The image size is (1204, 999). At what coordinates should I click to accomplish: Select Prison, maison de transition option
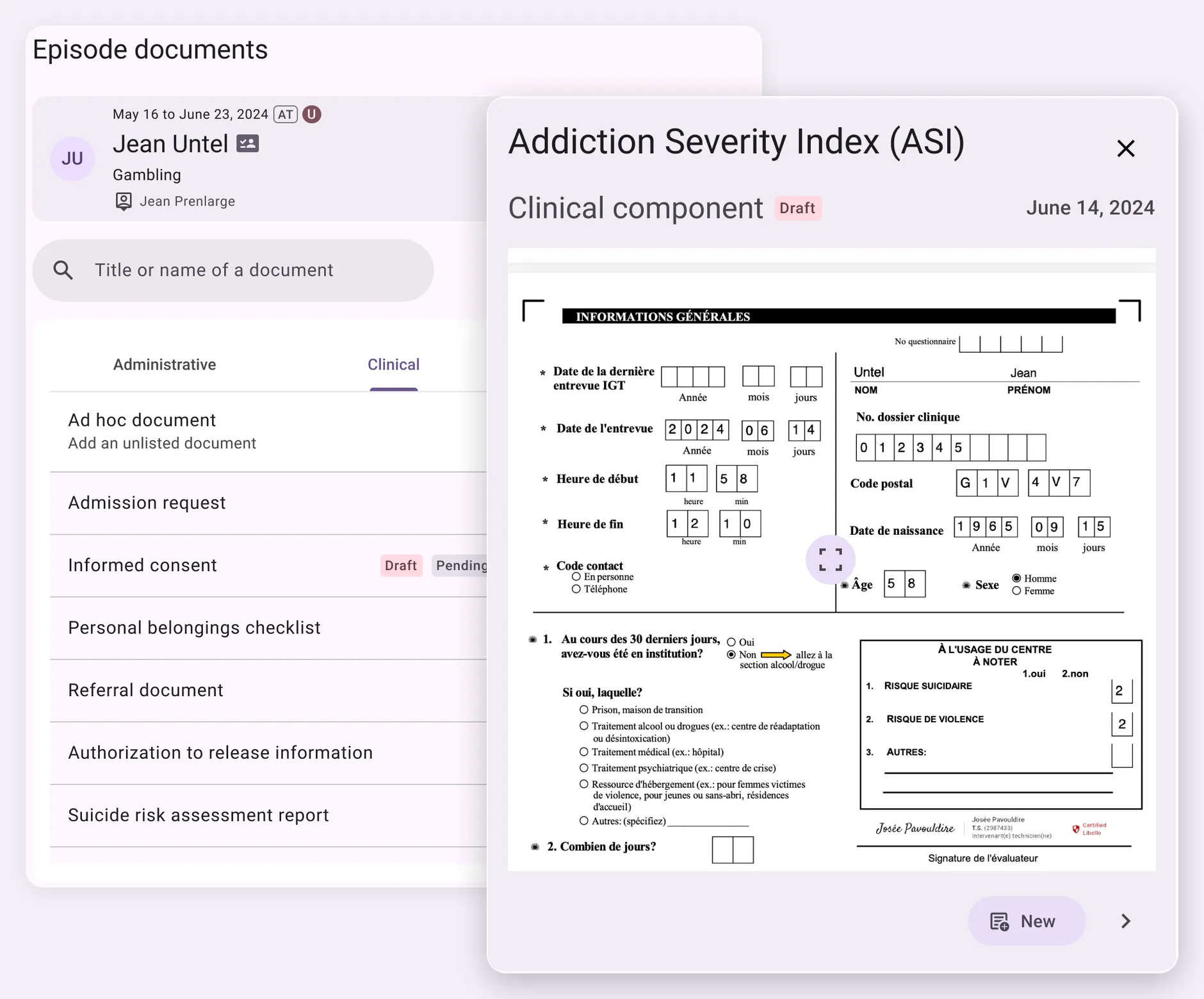(584, 710)
